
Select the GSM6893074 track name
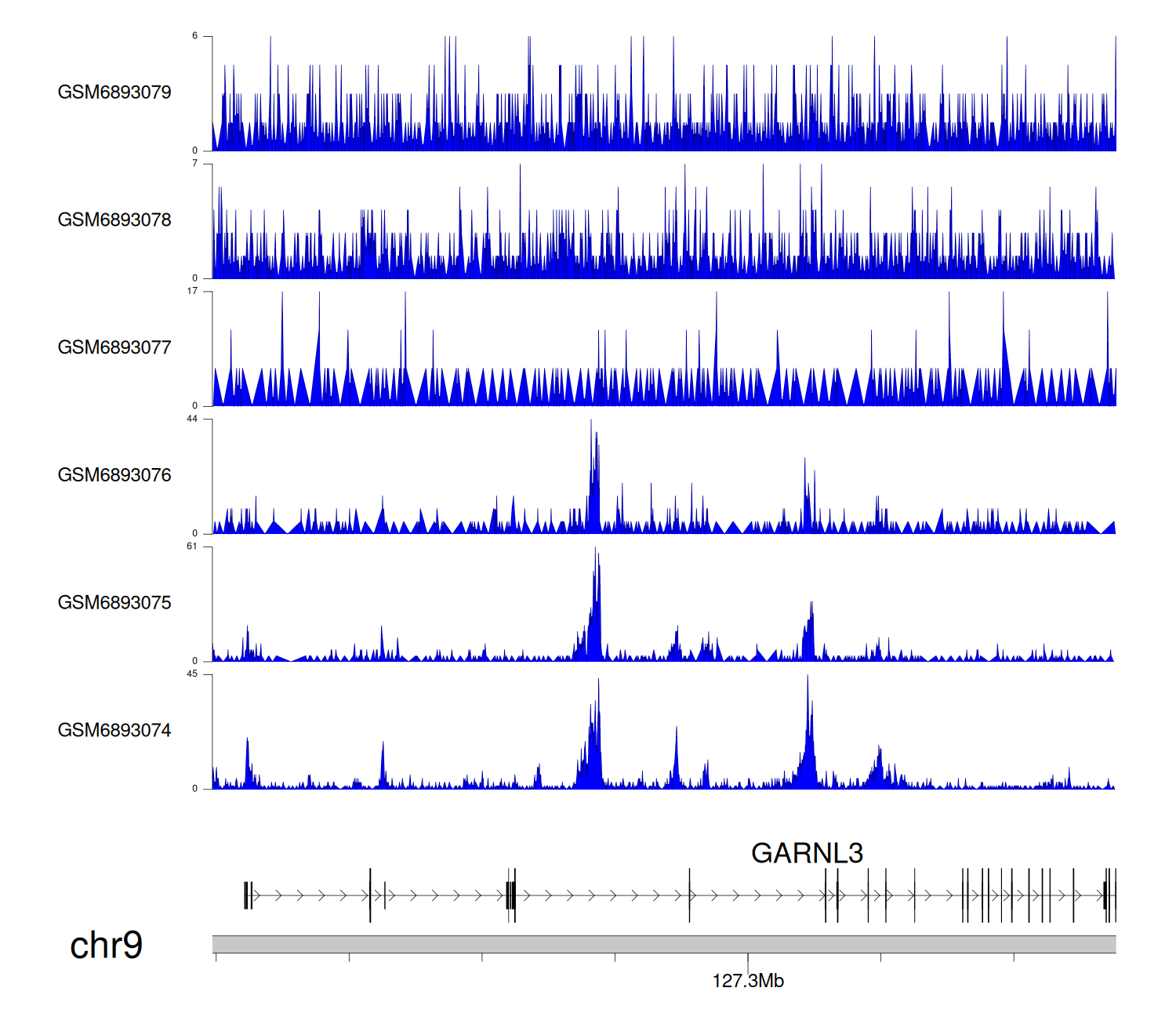click(114, 731)
